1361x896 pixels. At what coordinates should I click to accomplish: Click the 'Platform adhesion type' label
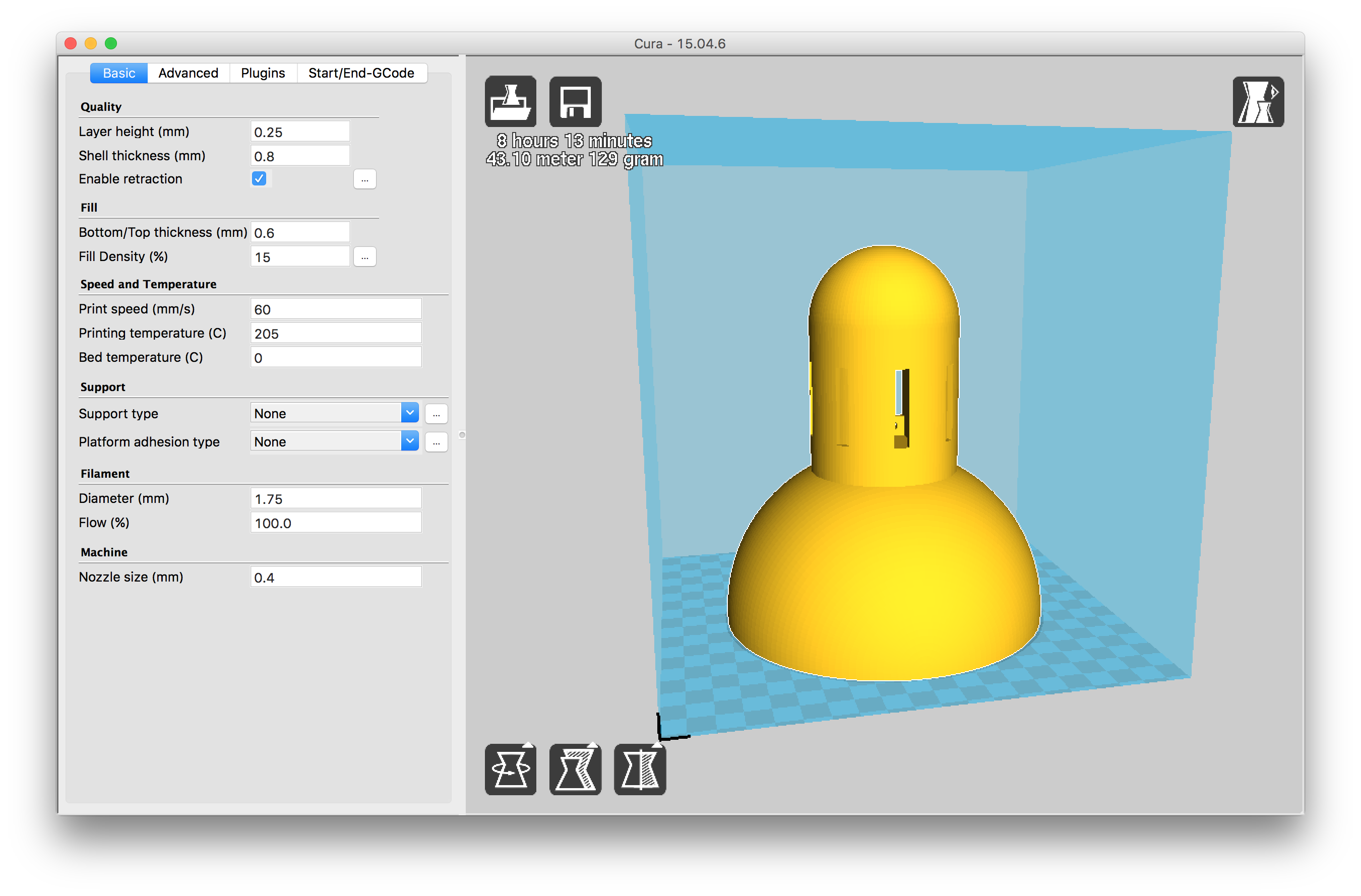coord(149,442)
